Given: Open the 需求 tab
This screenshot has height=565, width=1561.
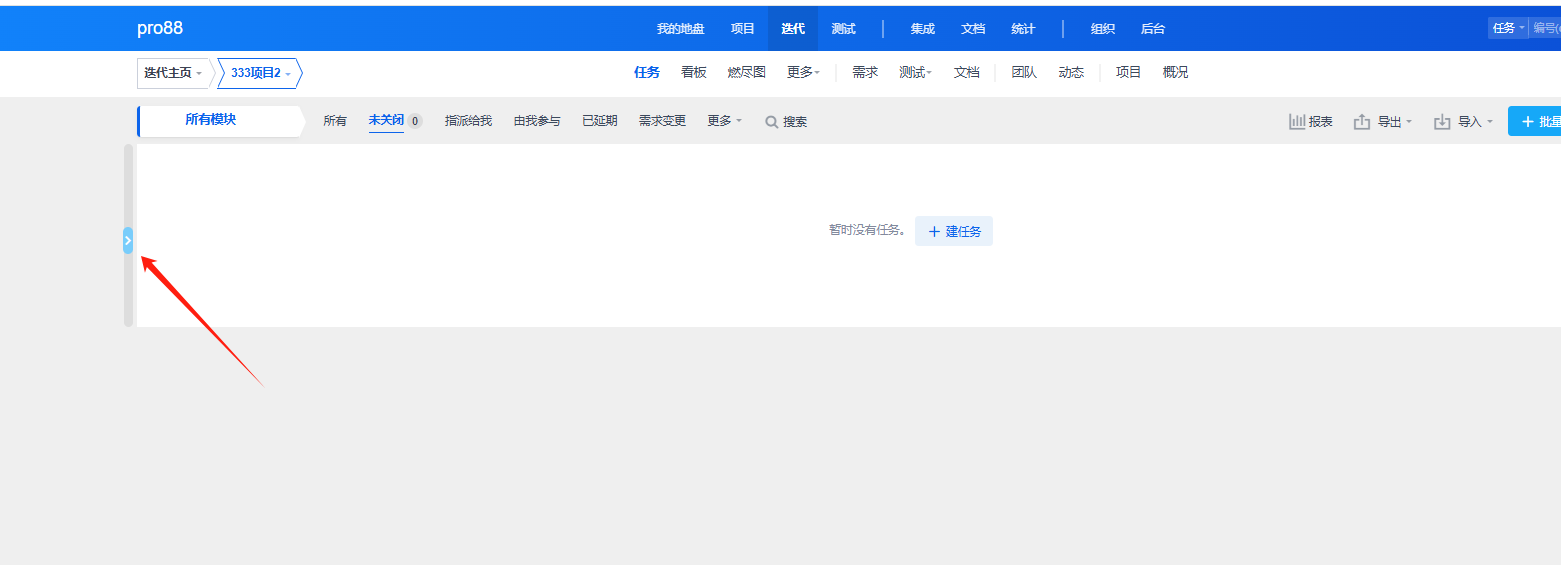Looking at the screenshot, I should (x=865, y=72).
